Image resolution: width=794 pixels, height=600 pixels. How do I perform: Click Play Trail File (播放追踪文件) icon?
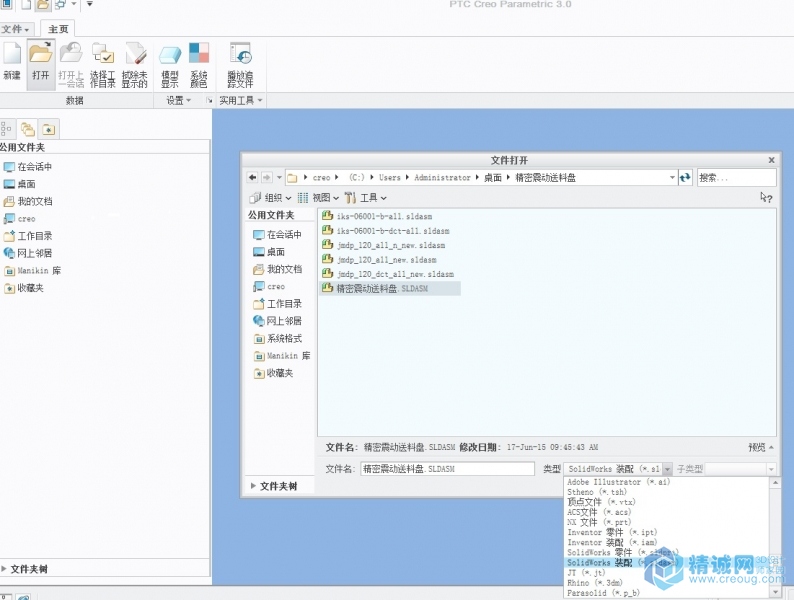240,64
